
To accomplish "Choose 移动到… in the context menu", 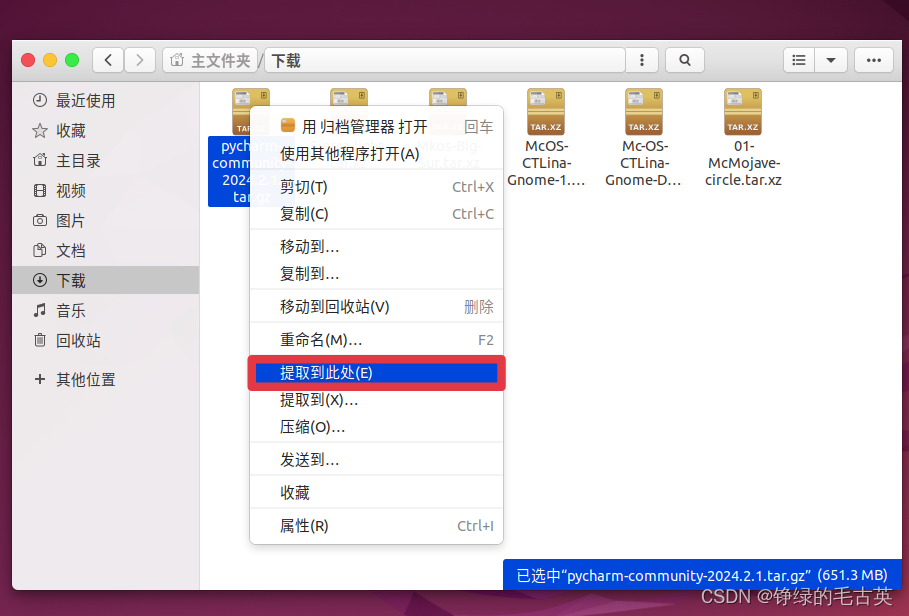I will click(x=376, y=247).
